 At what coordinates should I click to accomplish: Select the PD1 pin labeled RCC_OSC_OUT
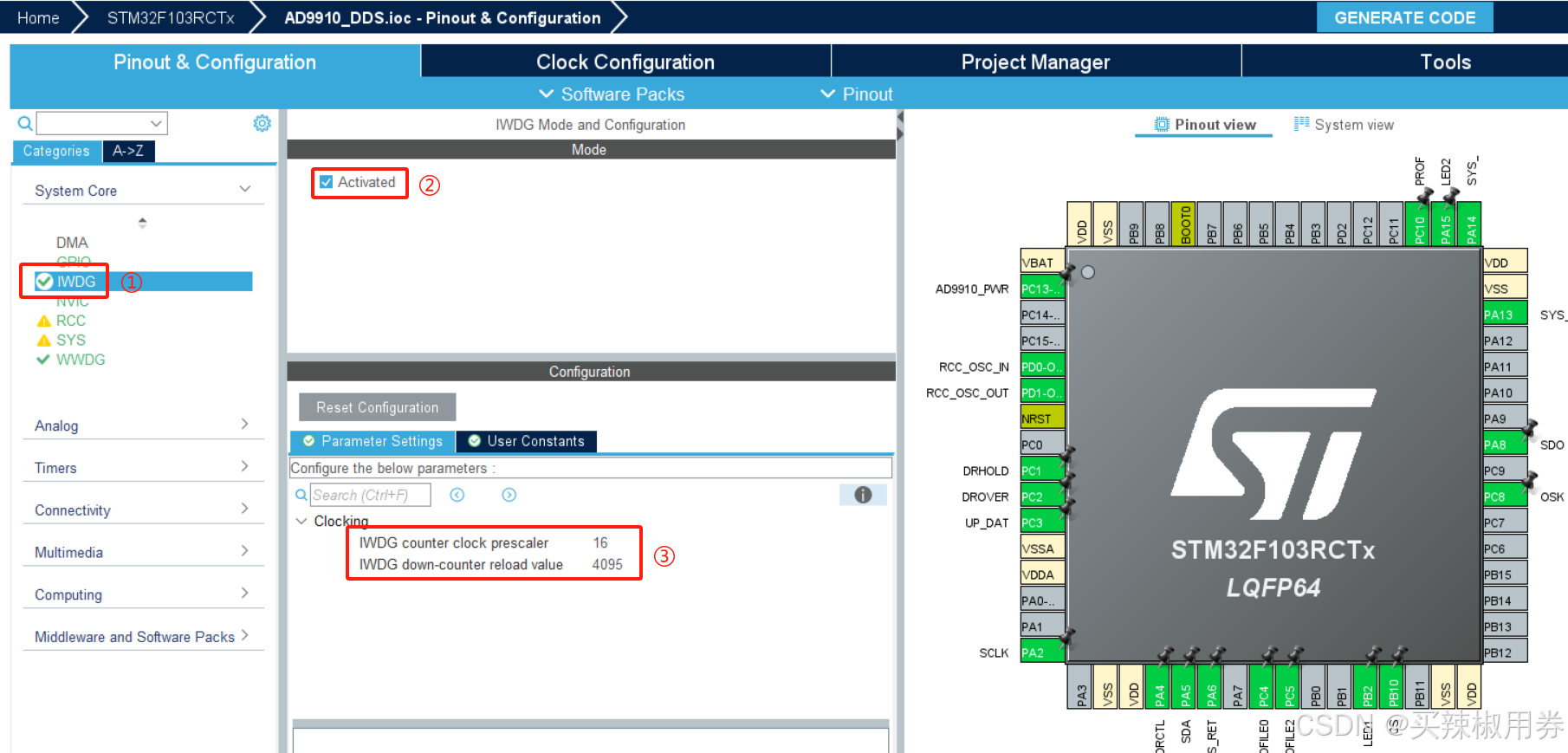[1042, 393]
